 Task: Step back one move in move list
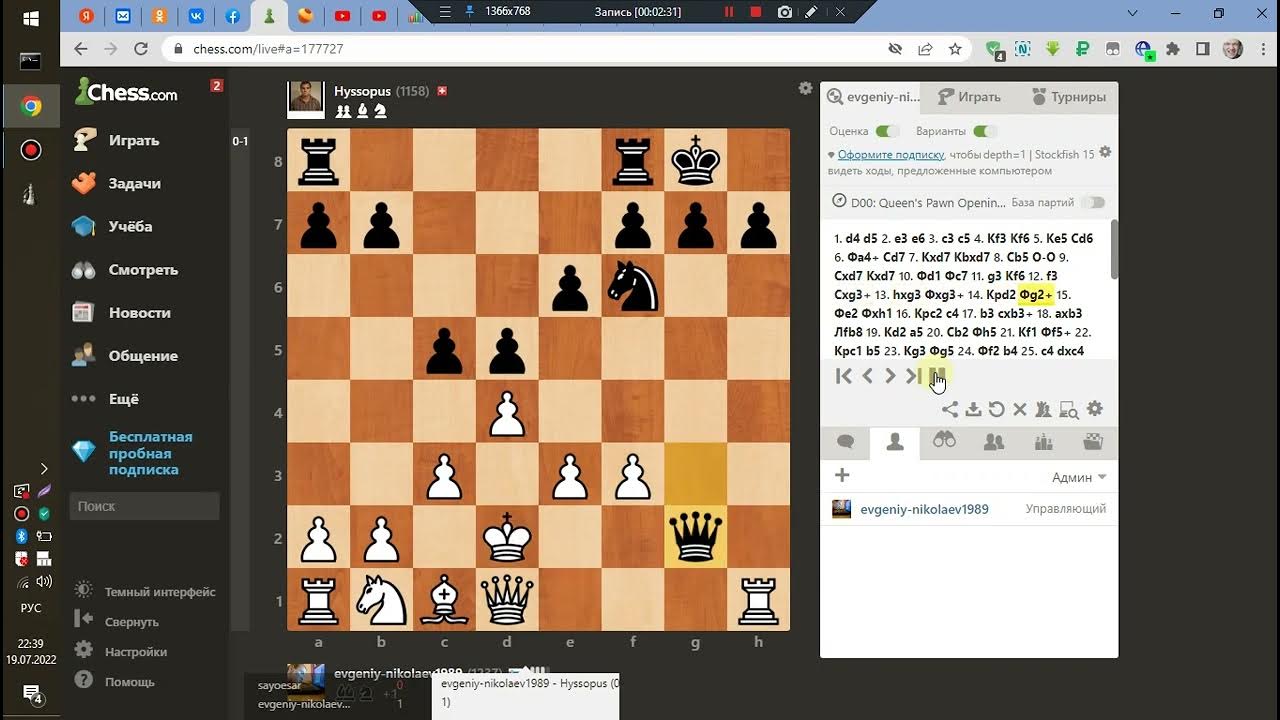tap(868, 376)
